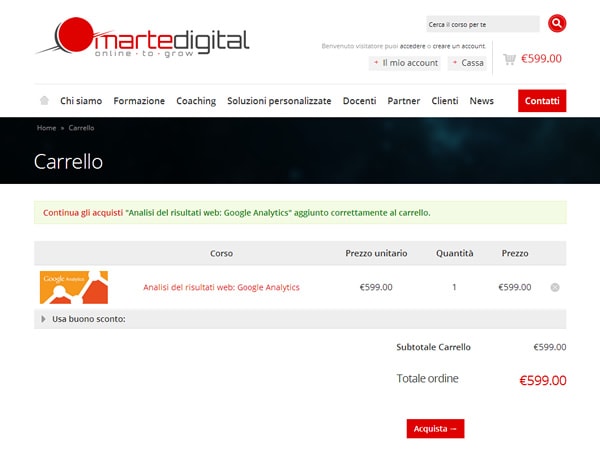Viewport: 600px width, 450px height.
Task: Expand the Usa buono sconto section
Action: 300,319
